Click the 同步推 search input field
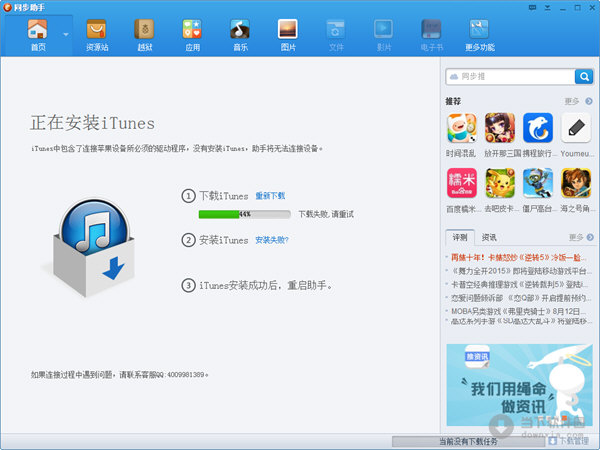600x450 pixels. [510, 77]
